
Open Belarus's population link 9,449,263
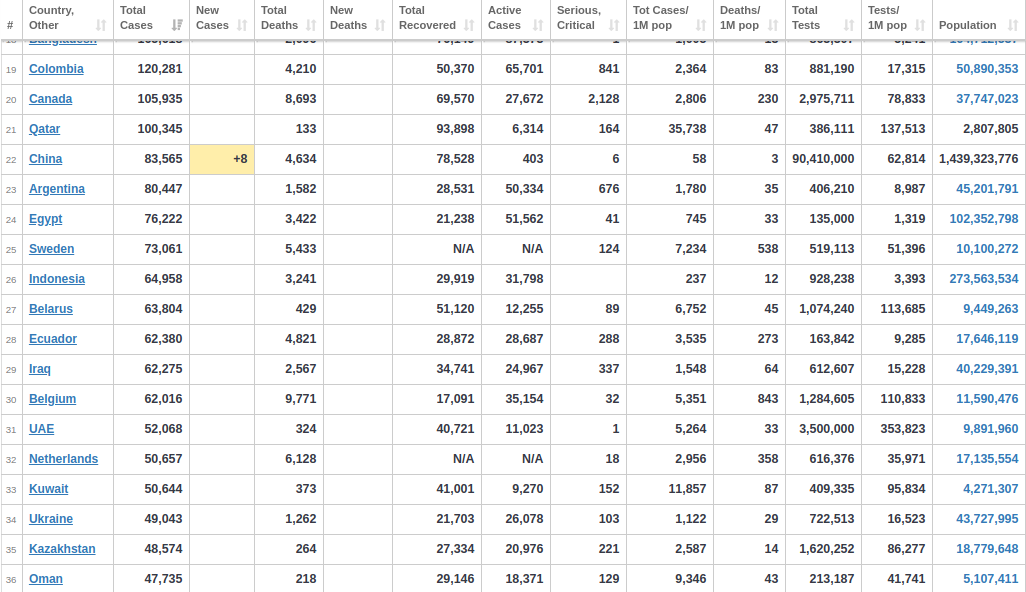point(991,309)
